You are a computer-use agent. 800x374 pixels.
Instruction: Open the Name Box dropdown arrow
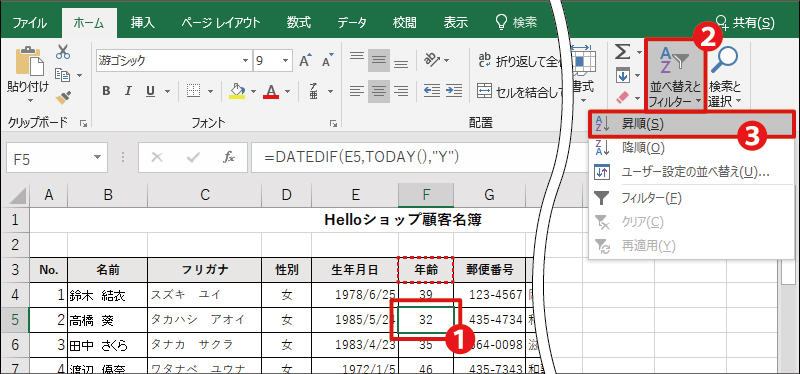pyautogui.click(x=97, y=157)
